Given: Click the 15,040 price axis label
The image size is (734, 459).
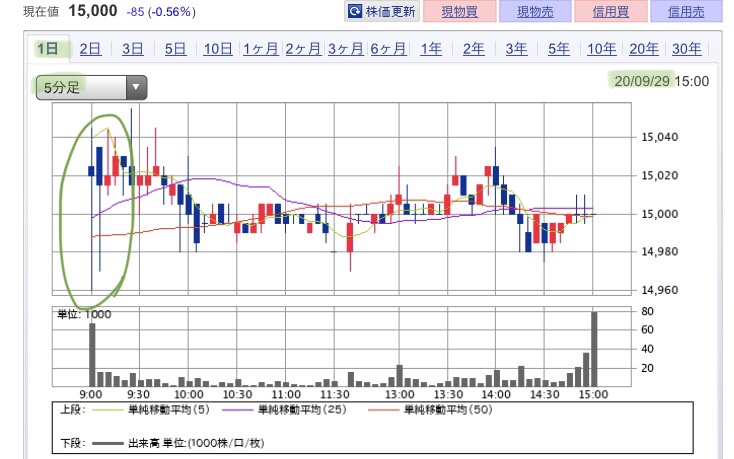Looking at the screenshot, I should 660,137.
